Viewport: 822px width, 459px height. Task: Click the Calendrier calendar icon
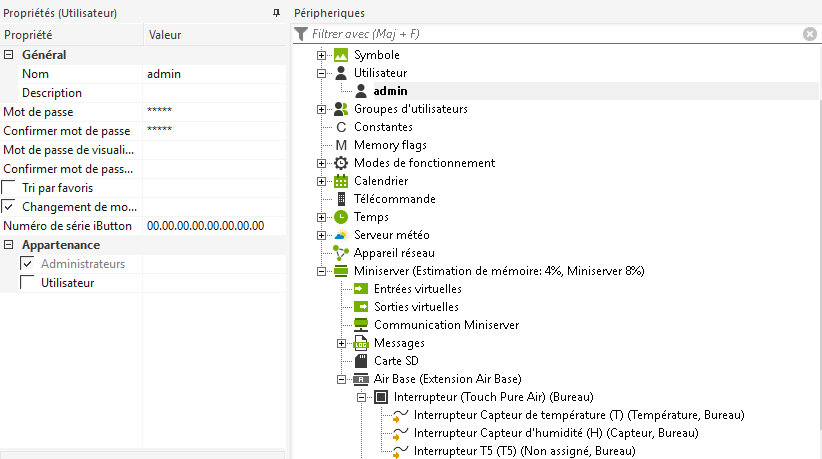[x=341, y=181]
